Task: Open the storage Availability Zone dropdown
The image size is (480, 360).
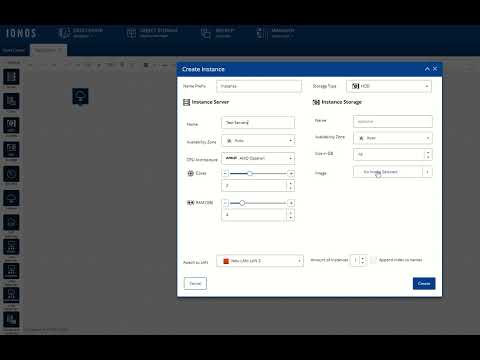Action: click(x=393, y=138)
